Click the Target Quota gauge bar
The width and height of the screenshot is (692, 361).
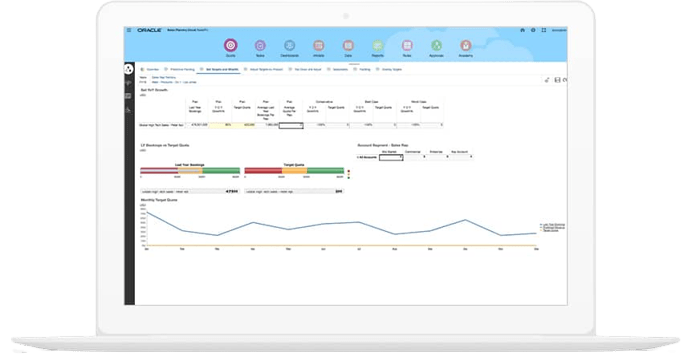294,170
